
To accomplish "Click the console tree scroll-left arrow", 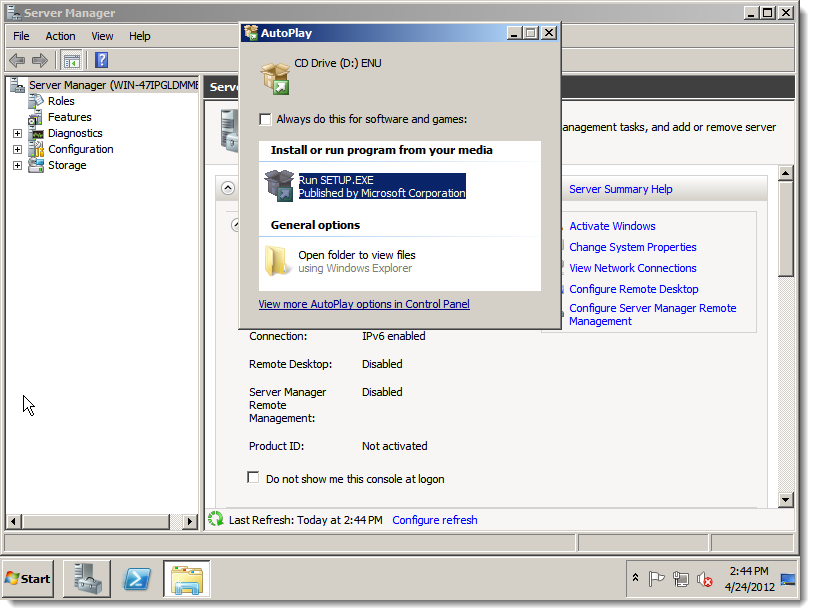I will coord(14,521).
